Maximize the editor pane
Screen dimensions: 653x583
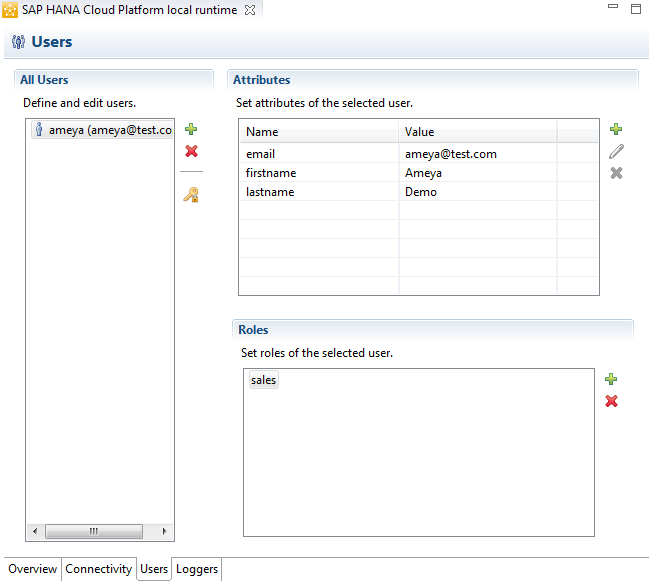coord(636,9)
